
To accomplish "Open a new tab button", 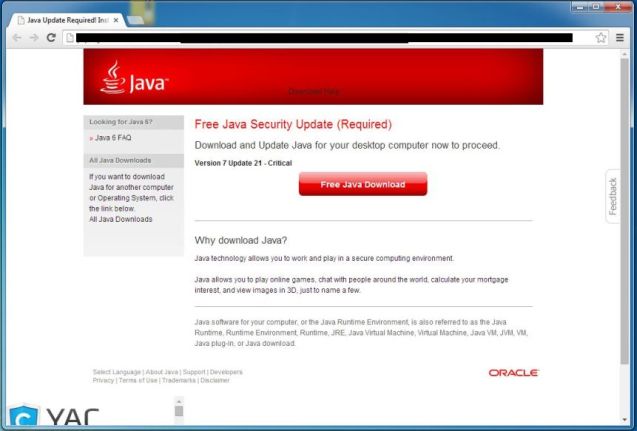I will tap(136, 20).
